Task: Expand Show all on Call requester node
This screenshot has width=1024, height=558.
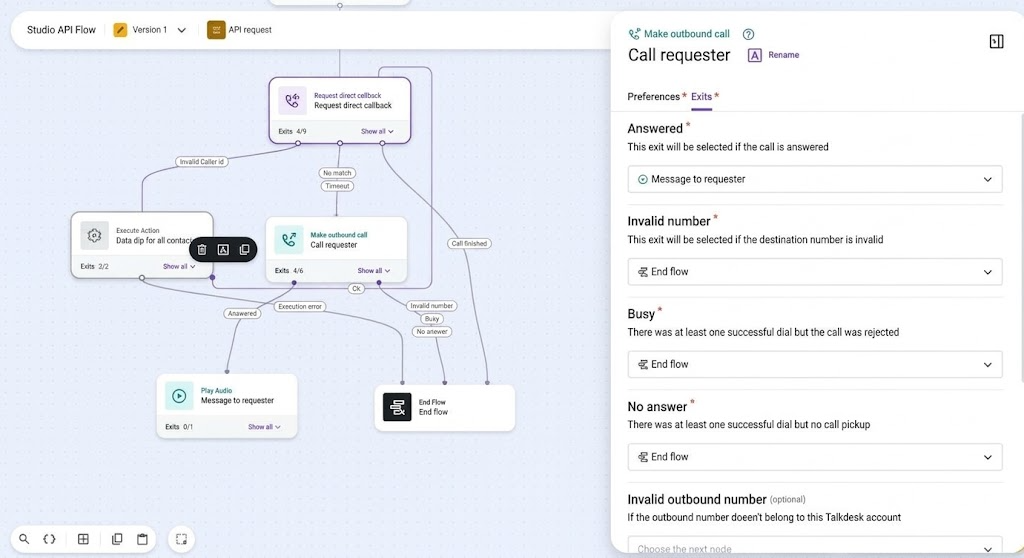Action: pyautogui.click(x=374, y=271)
